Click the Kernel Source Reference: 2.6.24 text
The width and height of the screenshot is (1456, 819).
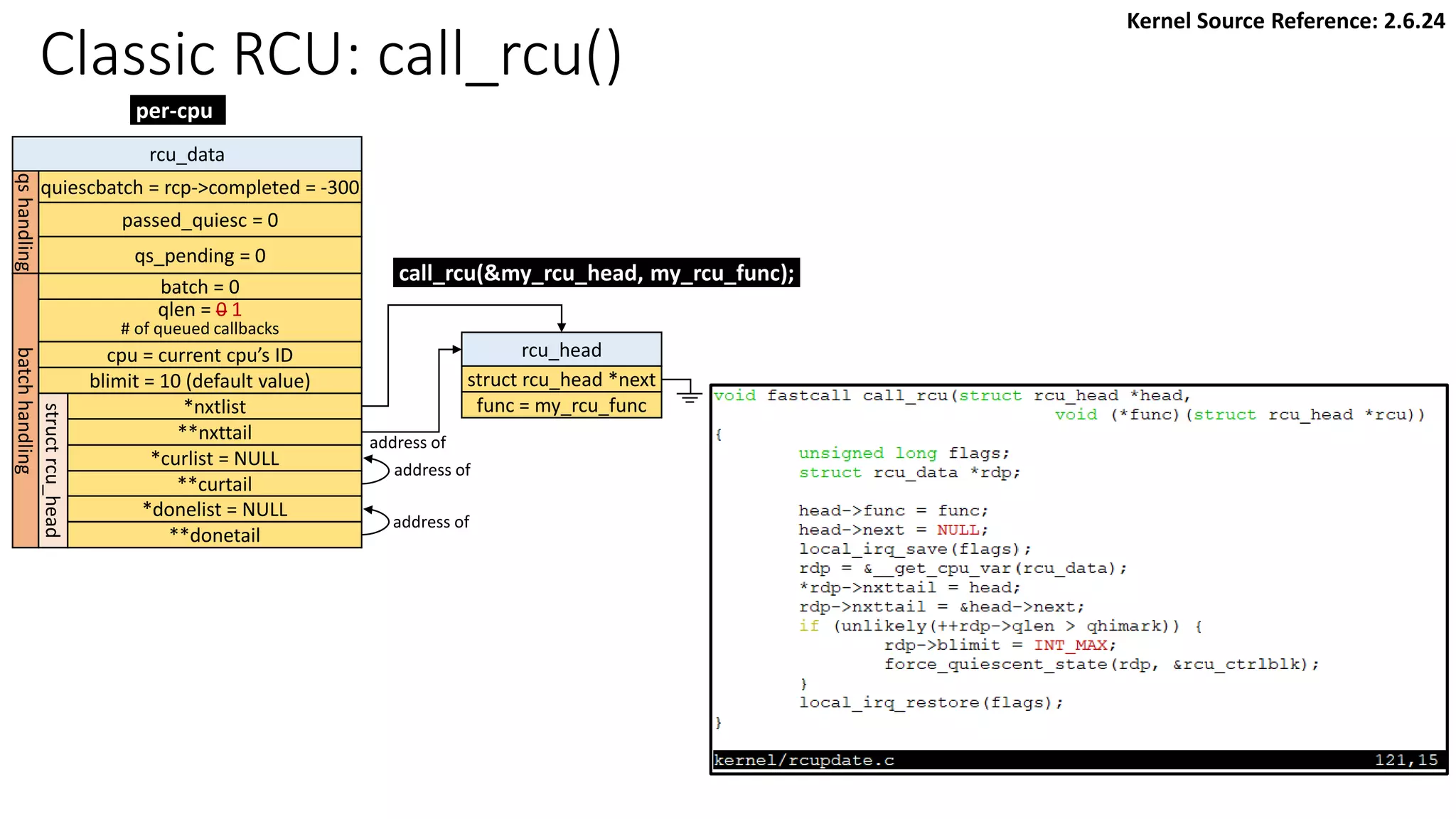[1285, 21]
